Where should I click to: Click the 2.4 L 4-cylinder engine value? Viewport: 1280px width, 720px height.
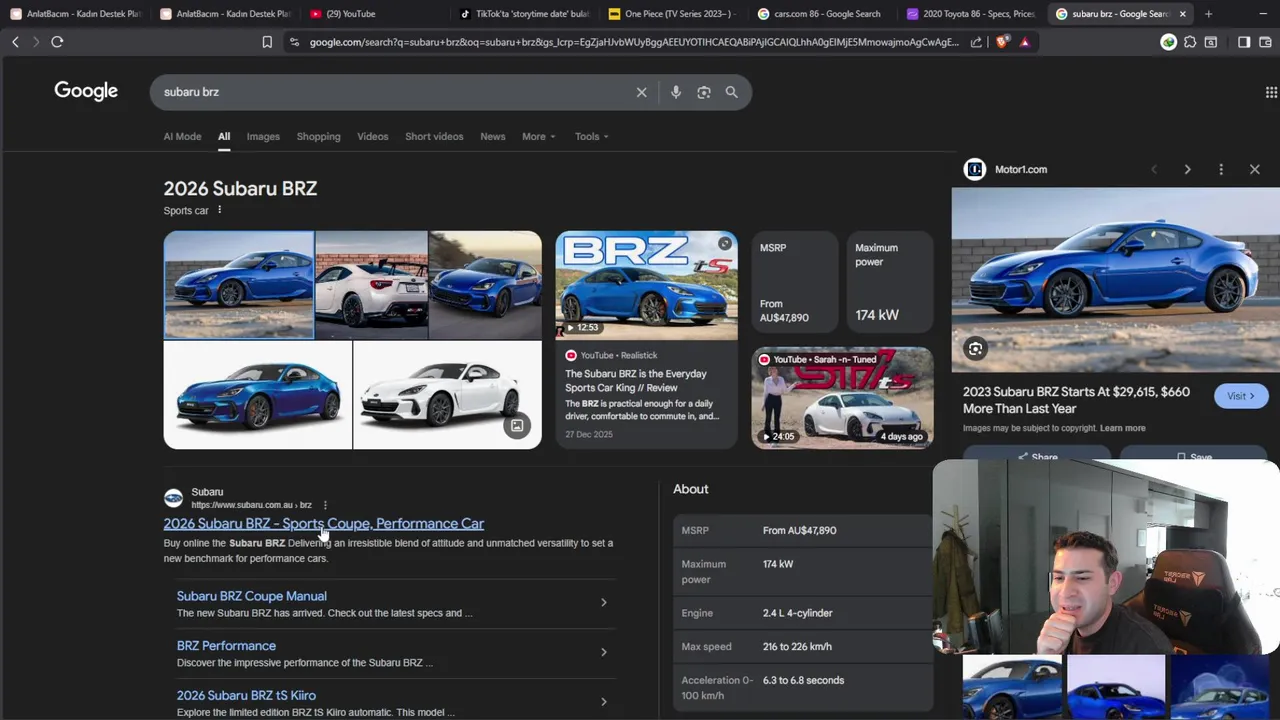[x=797, y=613]
